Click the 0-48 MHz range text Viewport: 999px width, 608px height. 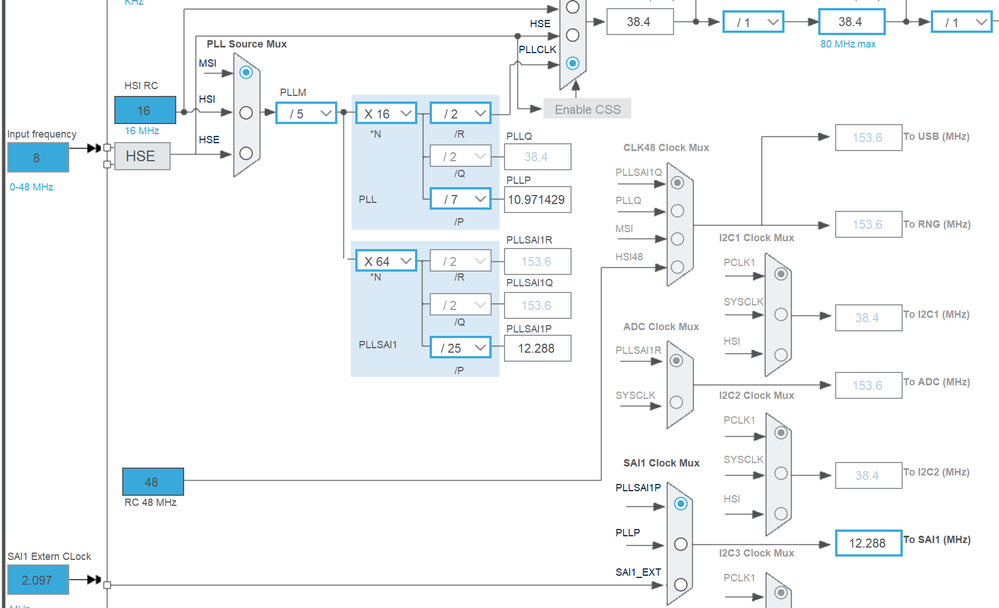point(31,187)
